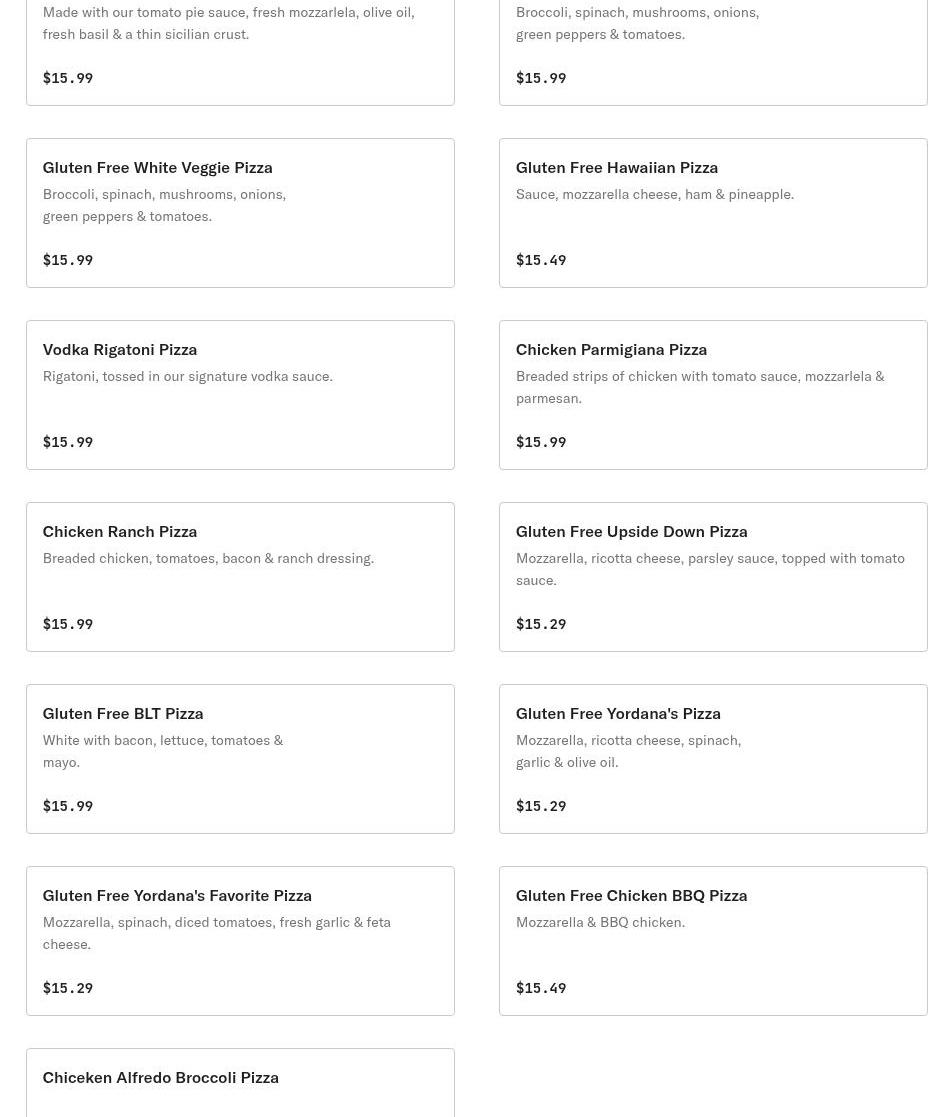Select Gluten Free Hawaiian Pizza title
This screenshot has height=1117, width=950.
point(616,167)
